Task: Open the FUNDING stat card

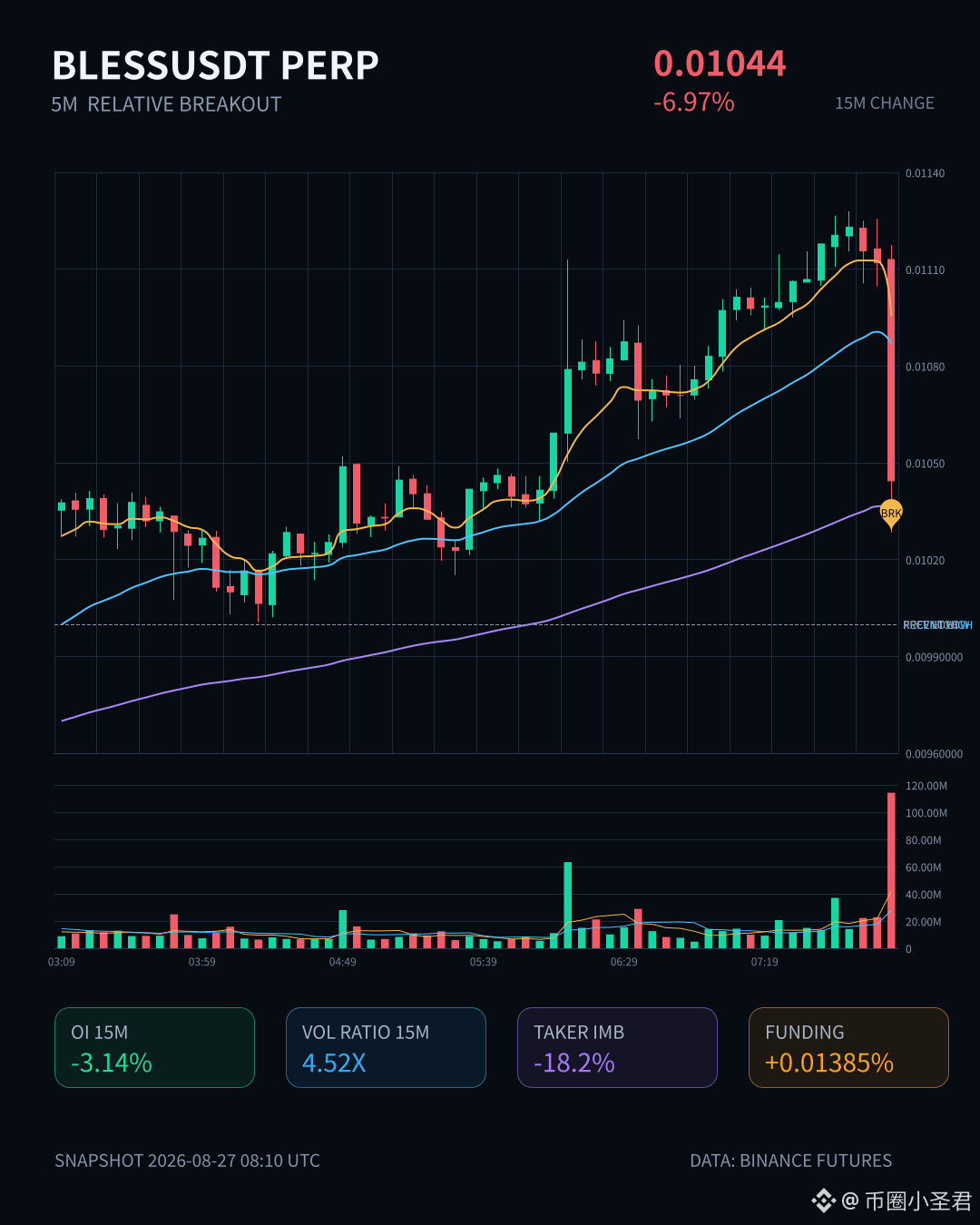Action: click(848, 1047)
